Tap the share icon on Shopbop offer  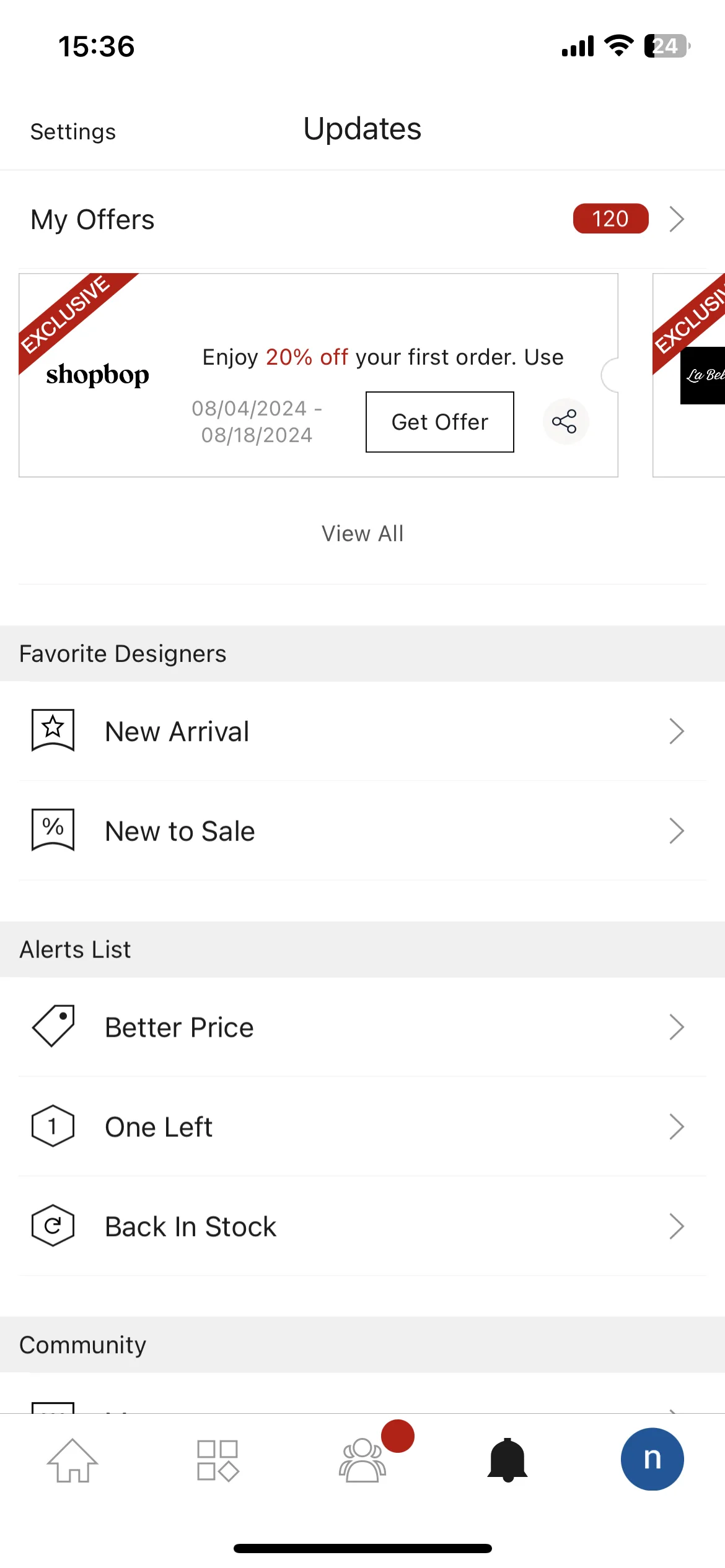(x=565, y=422)
